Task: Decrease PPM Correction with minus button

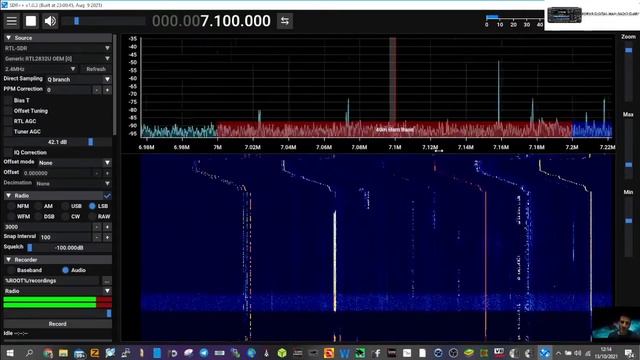Action: 97,90
